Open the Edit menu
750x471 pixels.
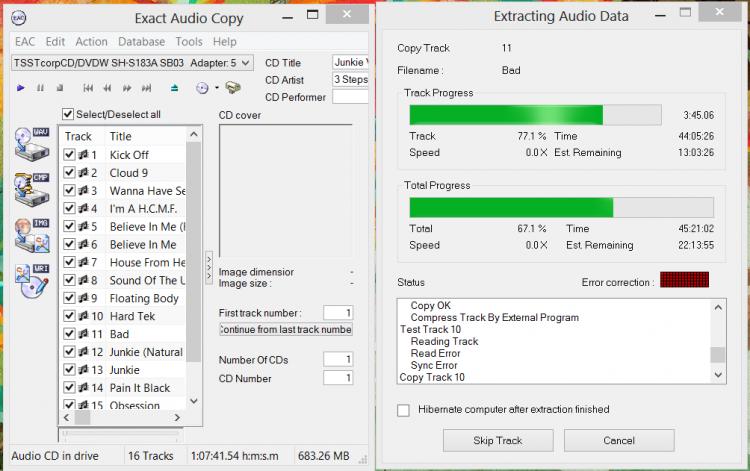click(55, 42)
